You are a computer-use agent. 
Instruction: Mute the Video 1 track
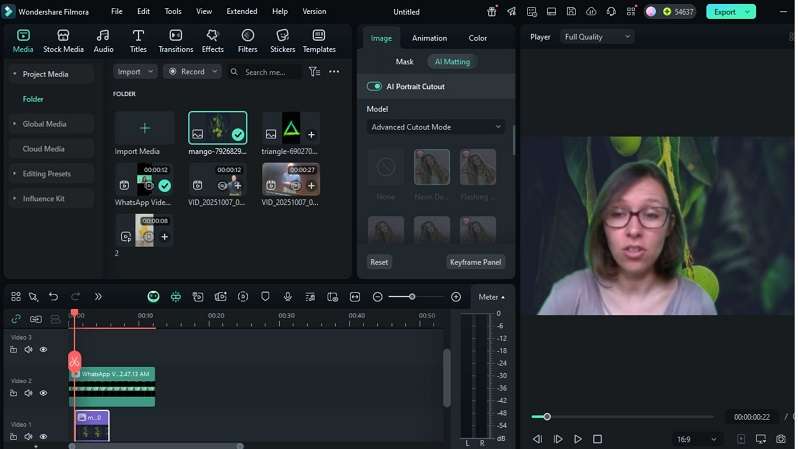tap(28, 436)
